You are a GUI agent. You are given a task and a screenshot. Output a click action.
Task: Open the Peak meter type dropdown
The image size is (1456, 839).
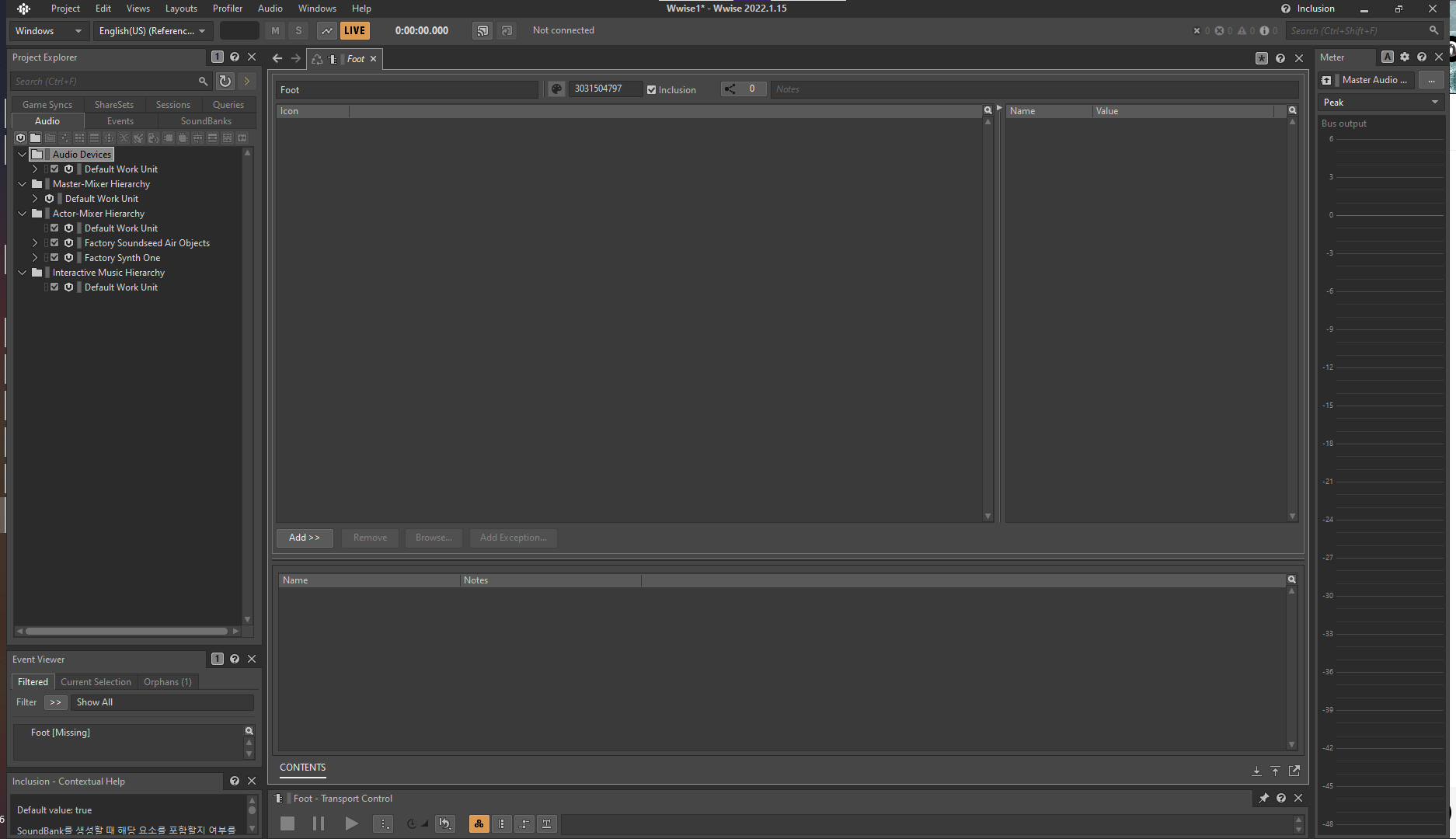point(1381,102)
